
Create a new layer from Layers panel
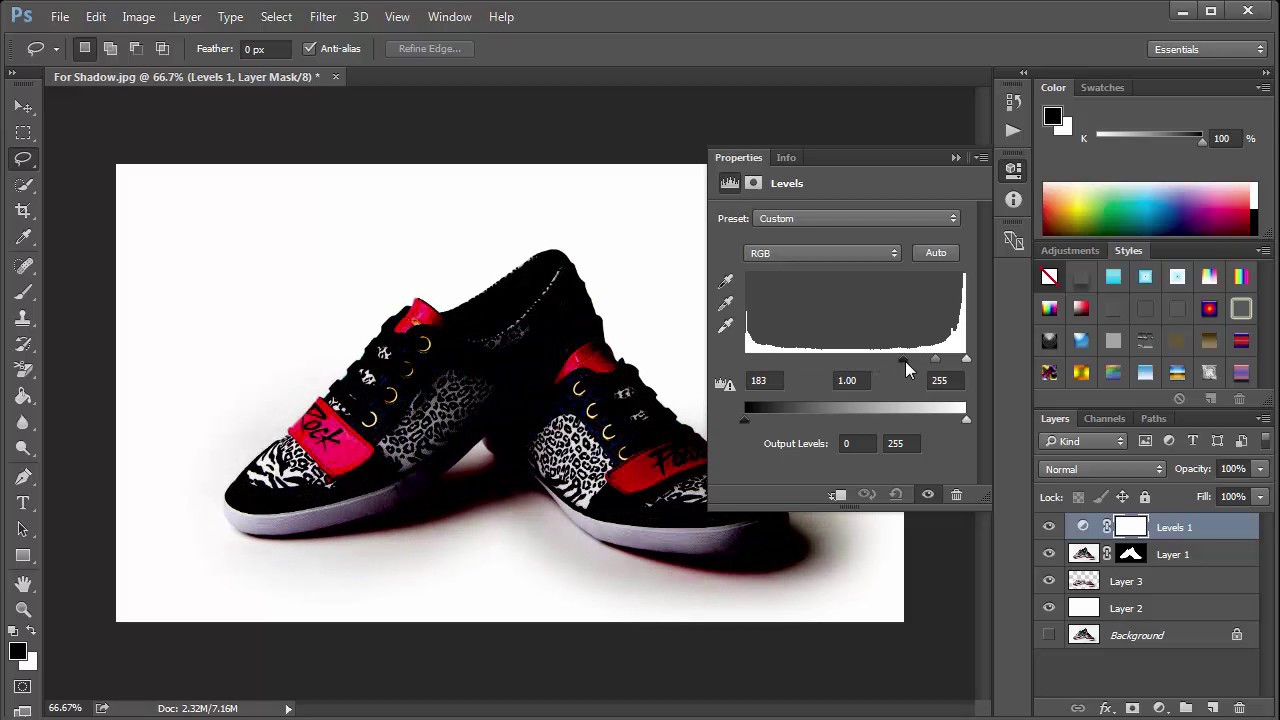tap(1212, 708)
